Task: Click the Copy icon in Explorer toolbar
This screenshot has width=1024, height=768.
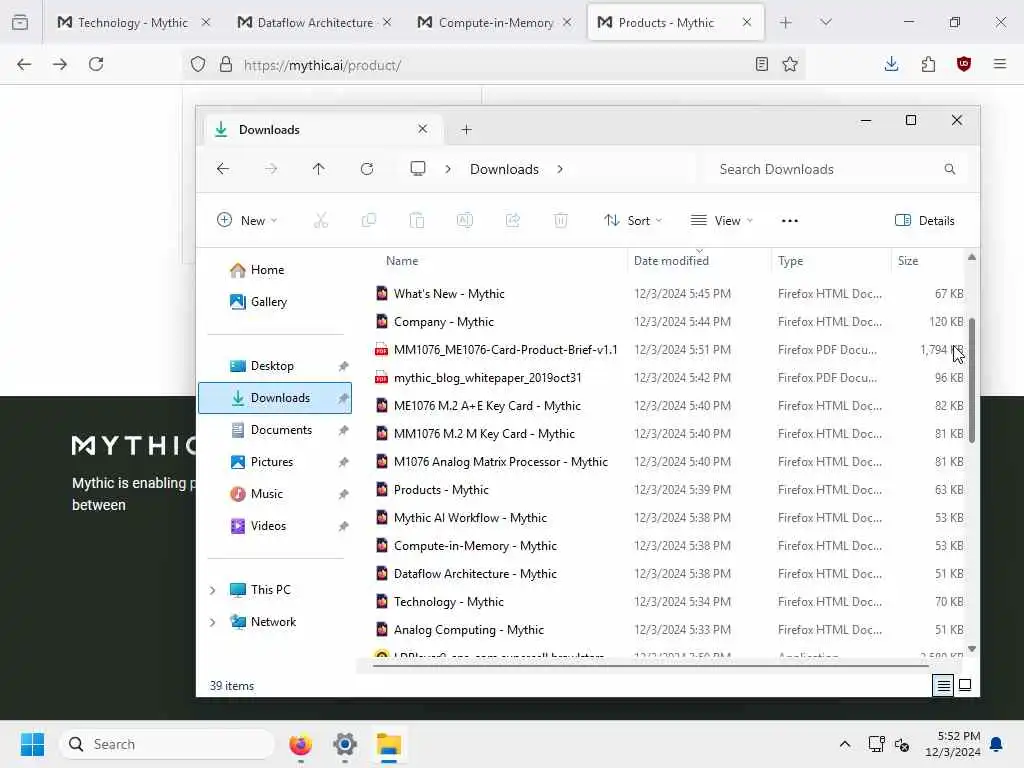Action: (x=369, y=221)
